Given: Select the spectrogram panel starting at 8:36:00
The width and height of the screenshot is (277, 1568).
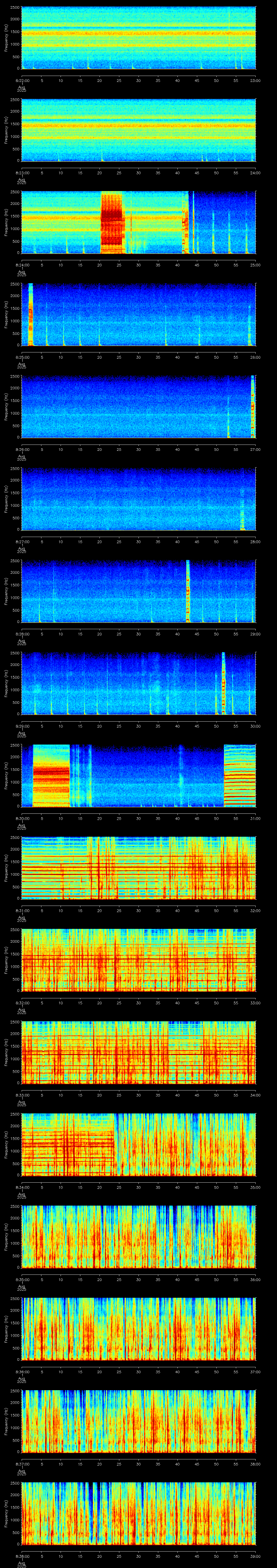Looking at the screenshot, I should point(138,1329).
